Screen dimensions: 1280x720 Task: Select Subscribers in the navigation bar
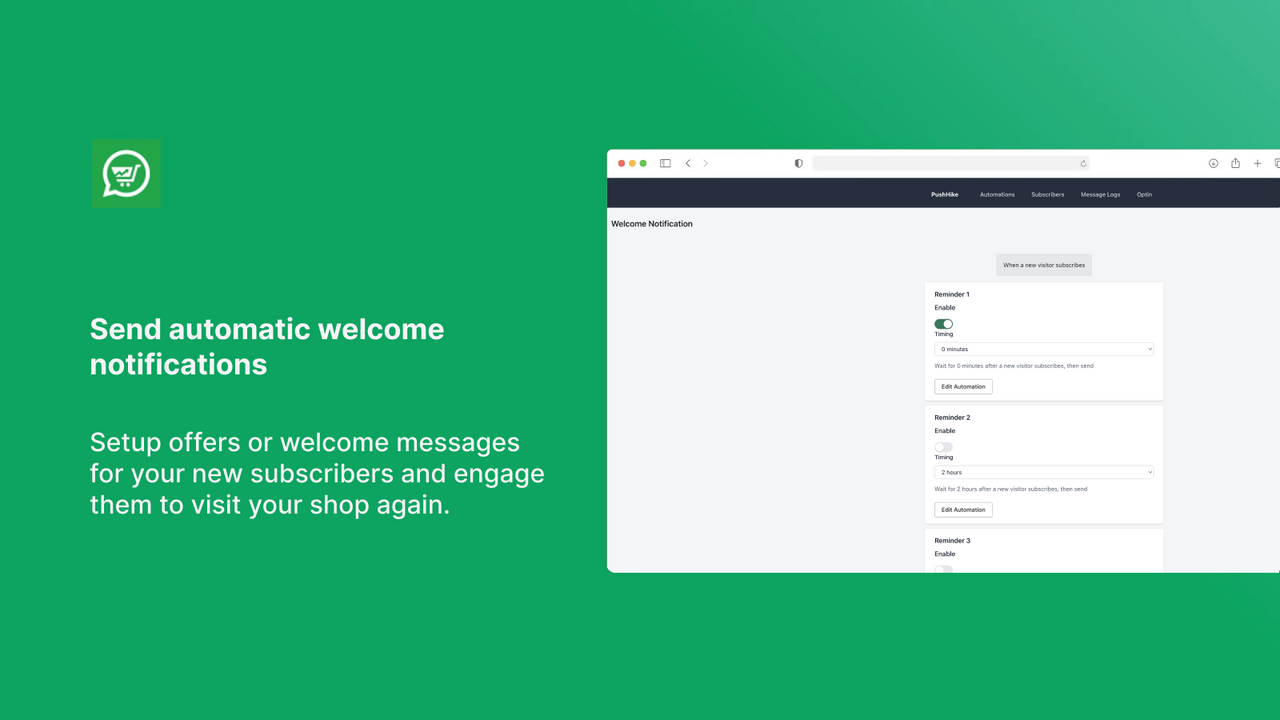point(1047,194)
